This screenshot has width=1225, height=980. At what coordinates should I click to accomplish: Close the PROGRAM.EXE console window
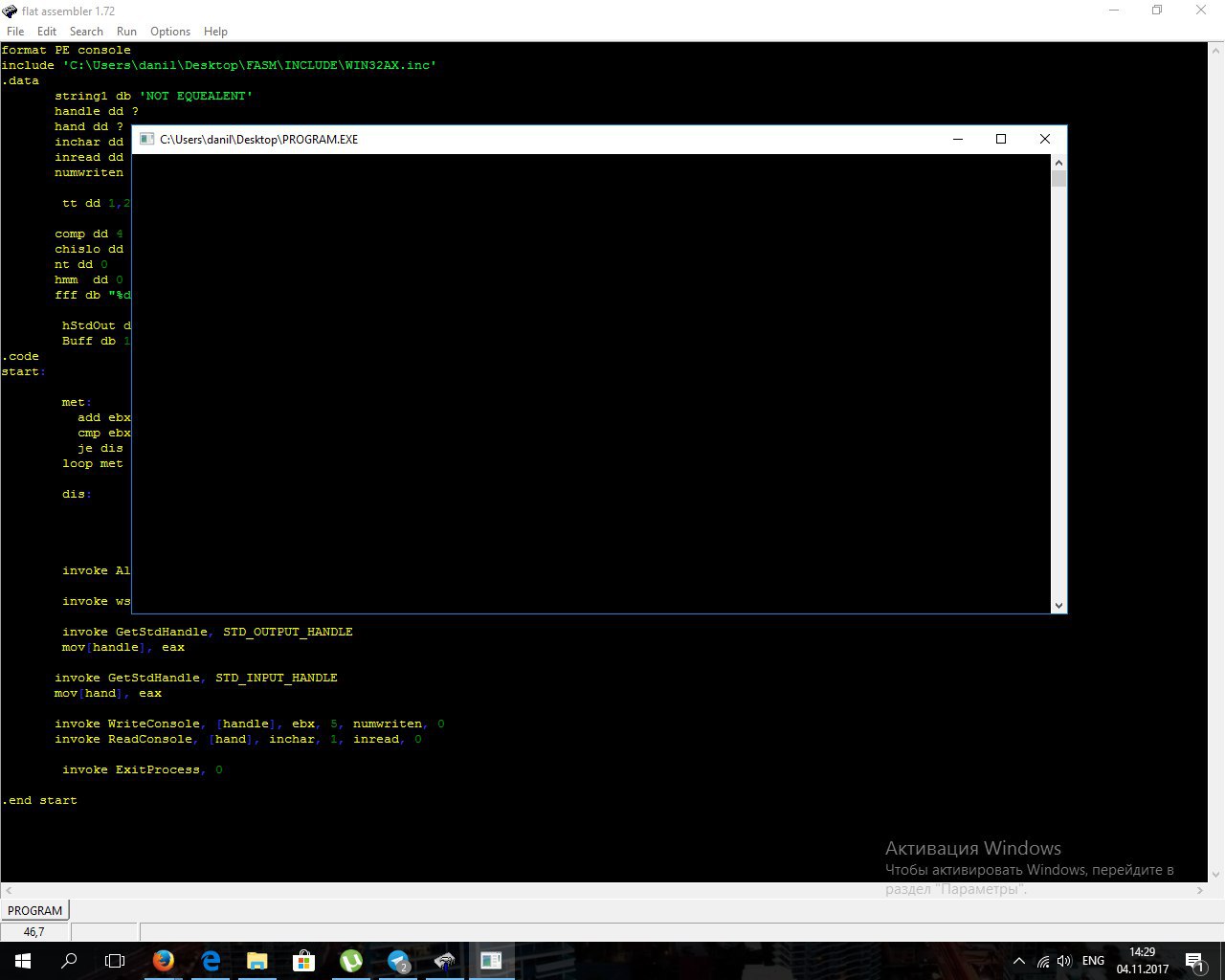click(x=1045, y=139)
